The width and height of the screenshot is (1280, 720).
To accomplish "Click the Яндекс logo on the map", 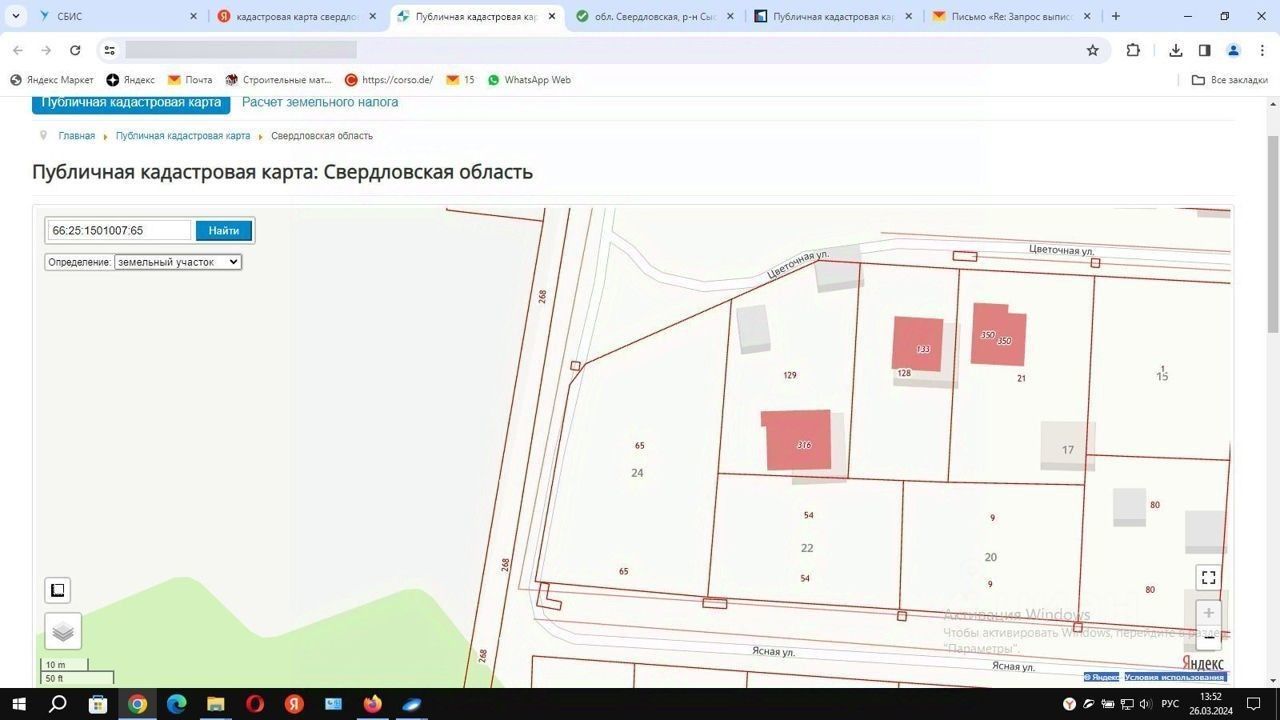I will pos(1203,663).
